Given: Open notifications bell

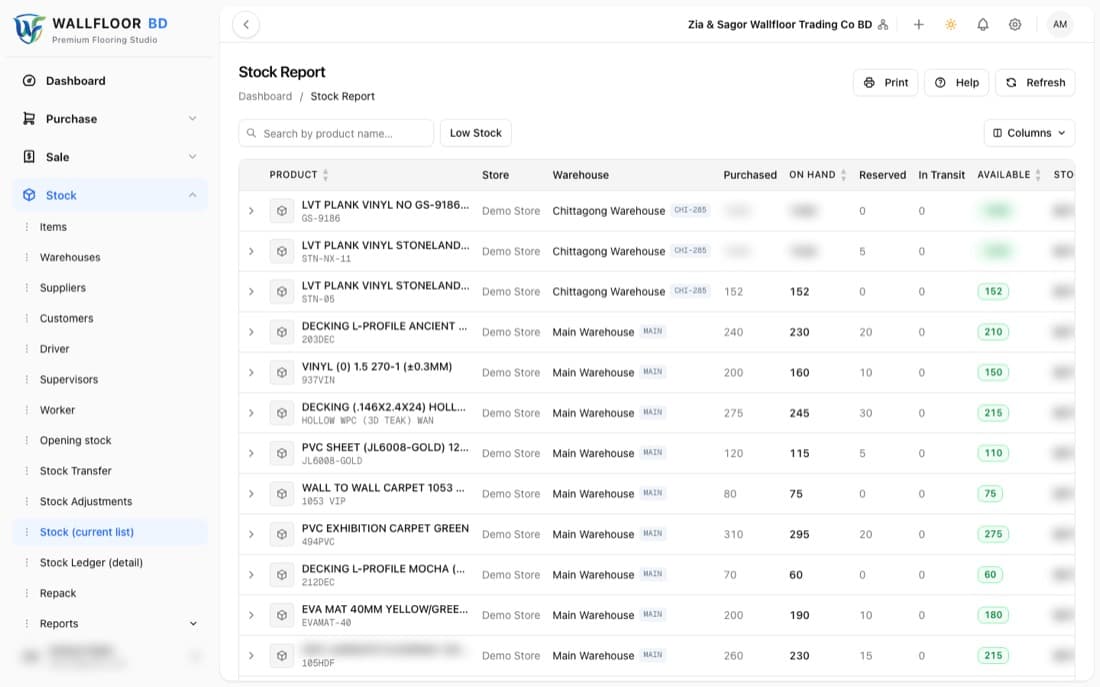Looking at the screenshot, I should pyautogui.click(x=983, y=25).
